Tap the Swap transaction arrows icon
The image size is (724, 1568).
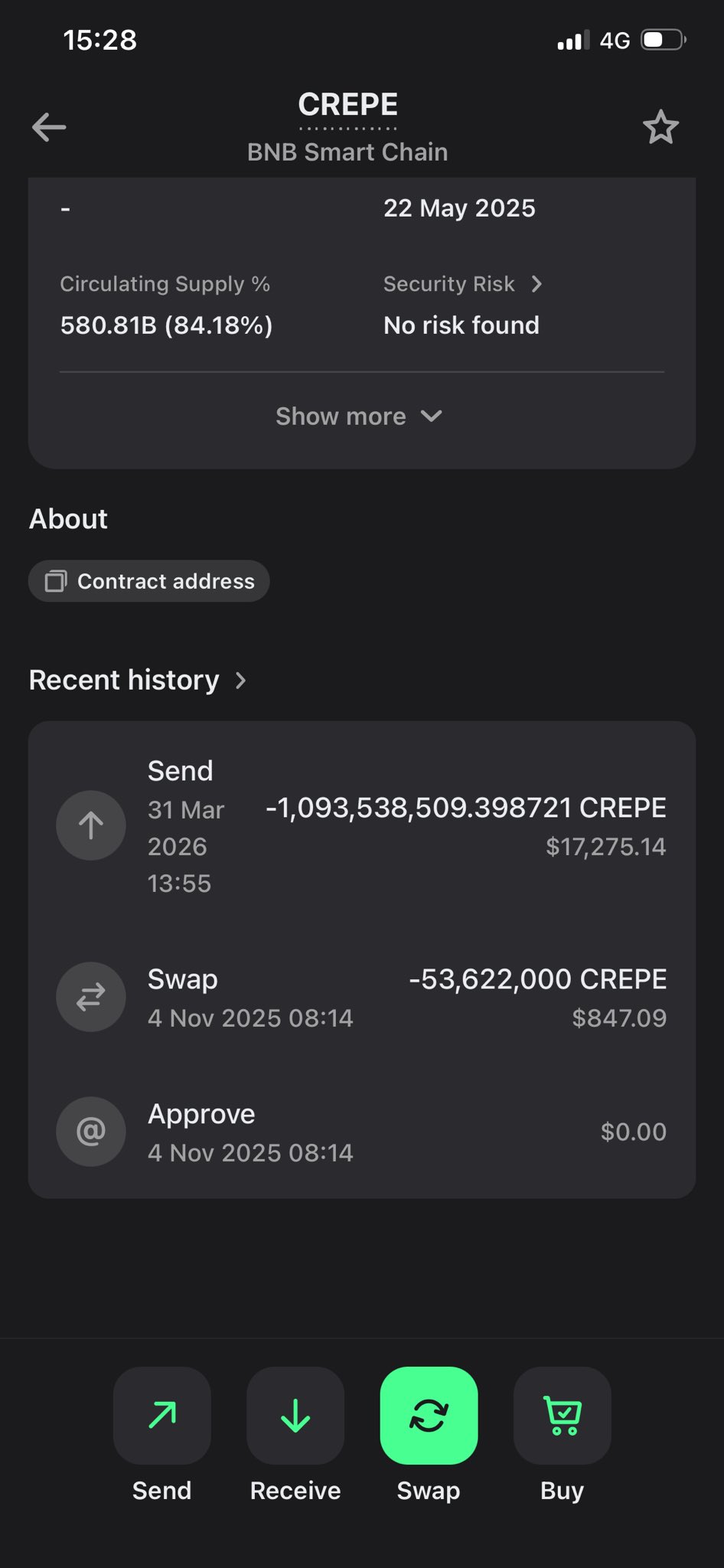pos(91,997)
